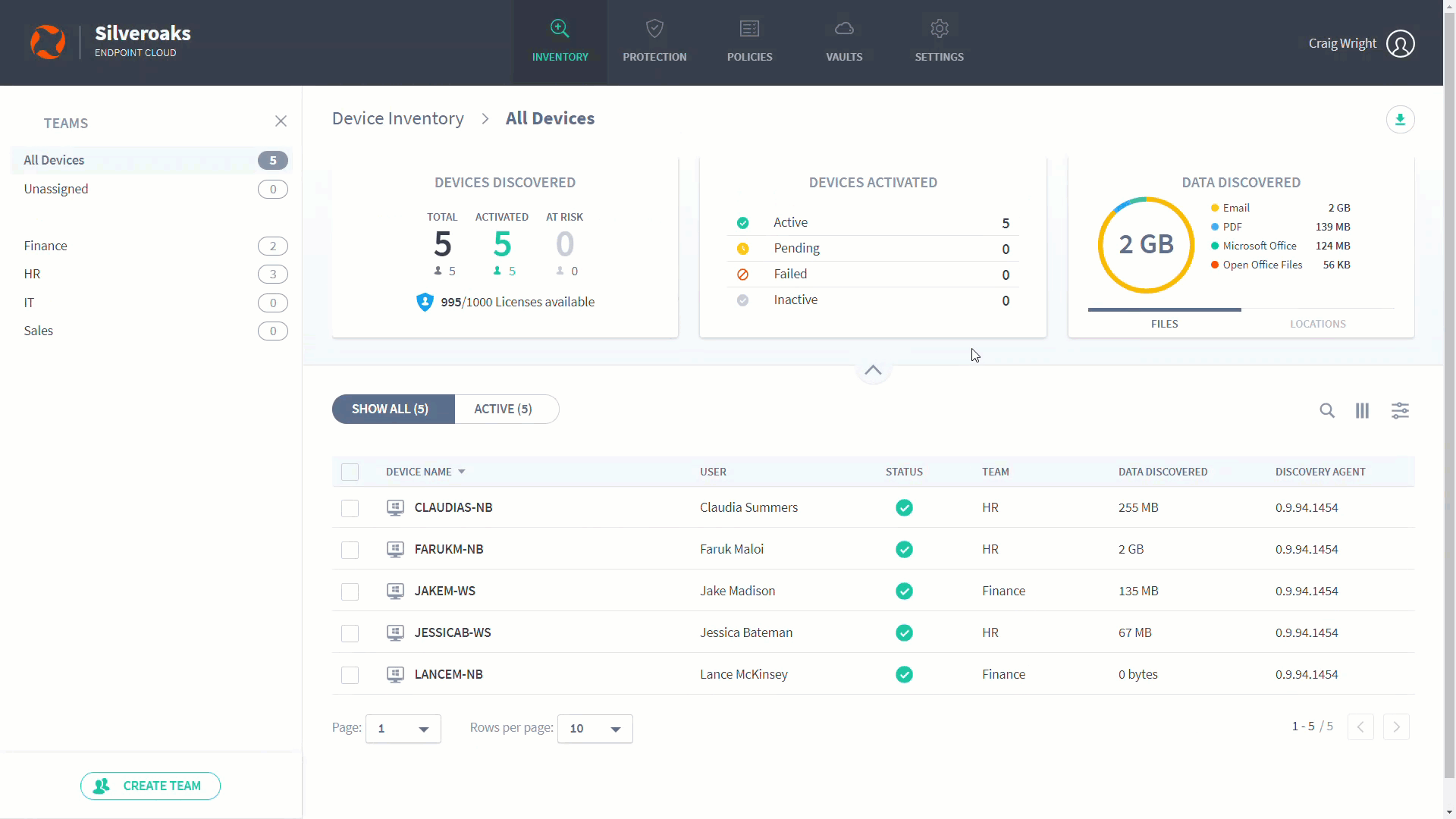Click the Active status check icon in Devices Activated
Viewport: 1456px width, 819px height.
[x=742, y=223]
